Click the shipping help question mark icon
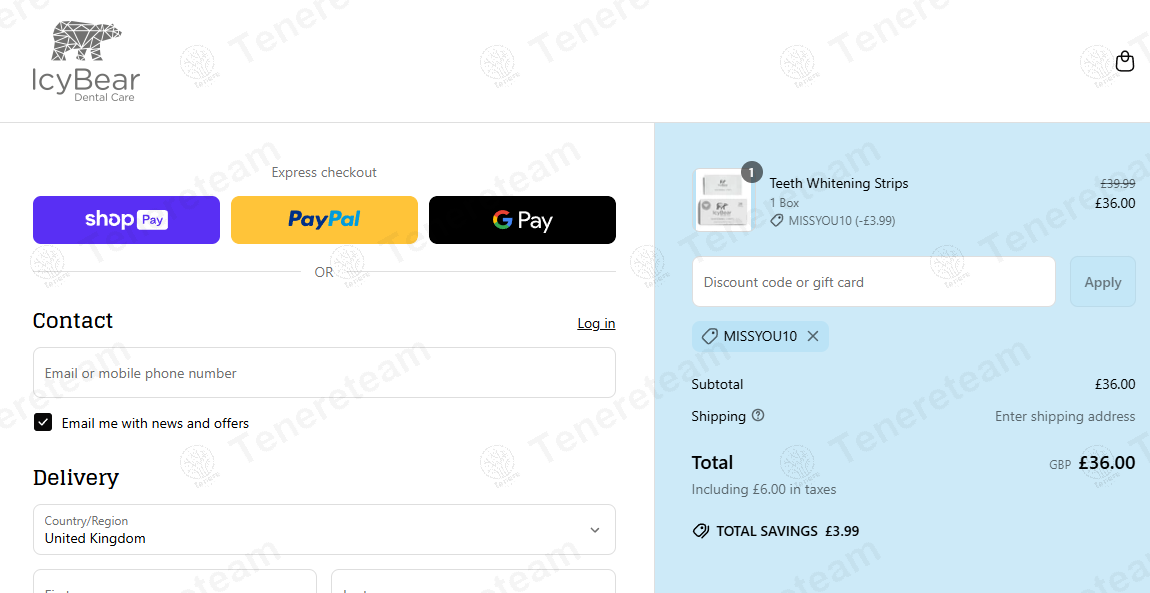Screen dimensions: 1150x593 click(758, 416)
